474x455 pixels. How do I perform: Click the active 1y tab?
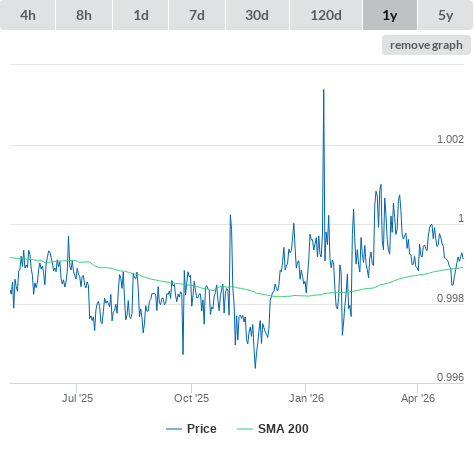click(390, 15)
